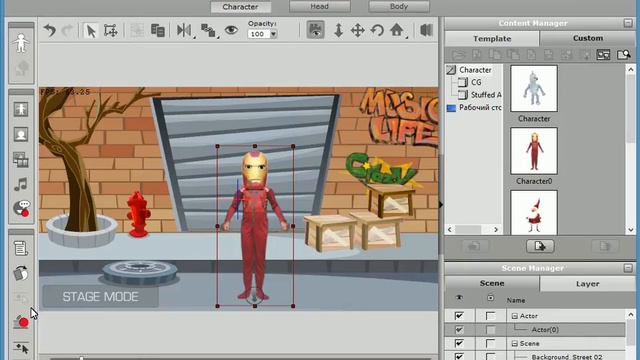Select the Stuffed A folder in tree
640x360 pixels.
486,95
